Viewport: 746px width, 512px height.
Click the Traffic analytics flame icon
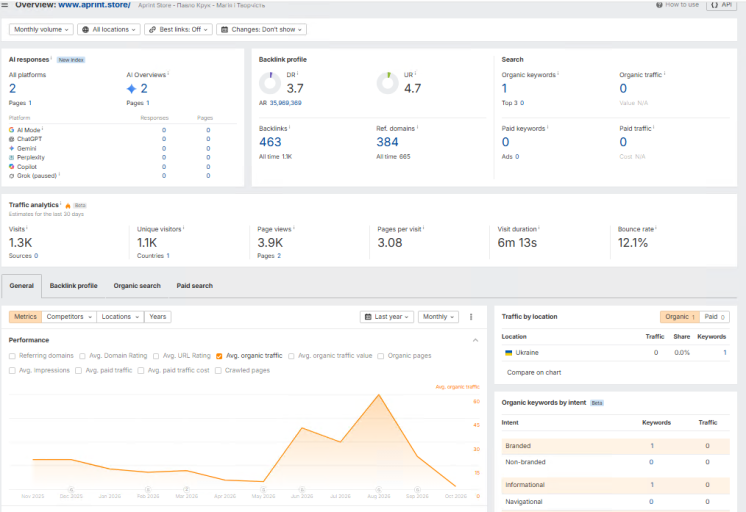(x=68, y=206)
